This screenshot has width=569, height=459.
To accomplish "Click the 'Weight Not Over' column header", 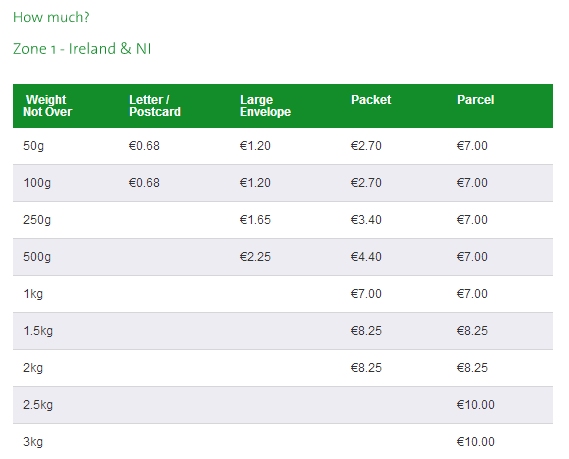I will tap(48, 106).
